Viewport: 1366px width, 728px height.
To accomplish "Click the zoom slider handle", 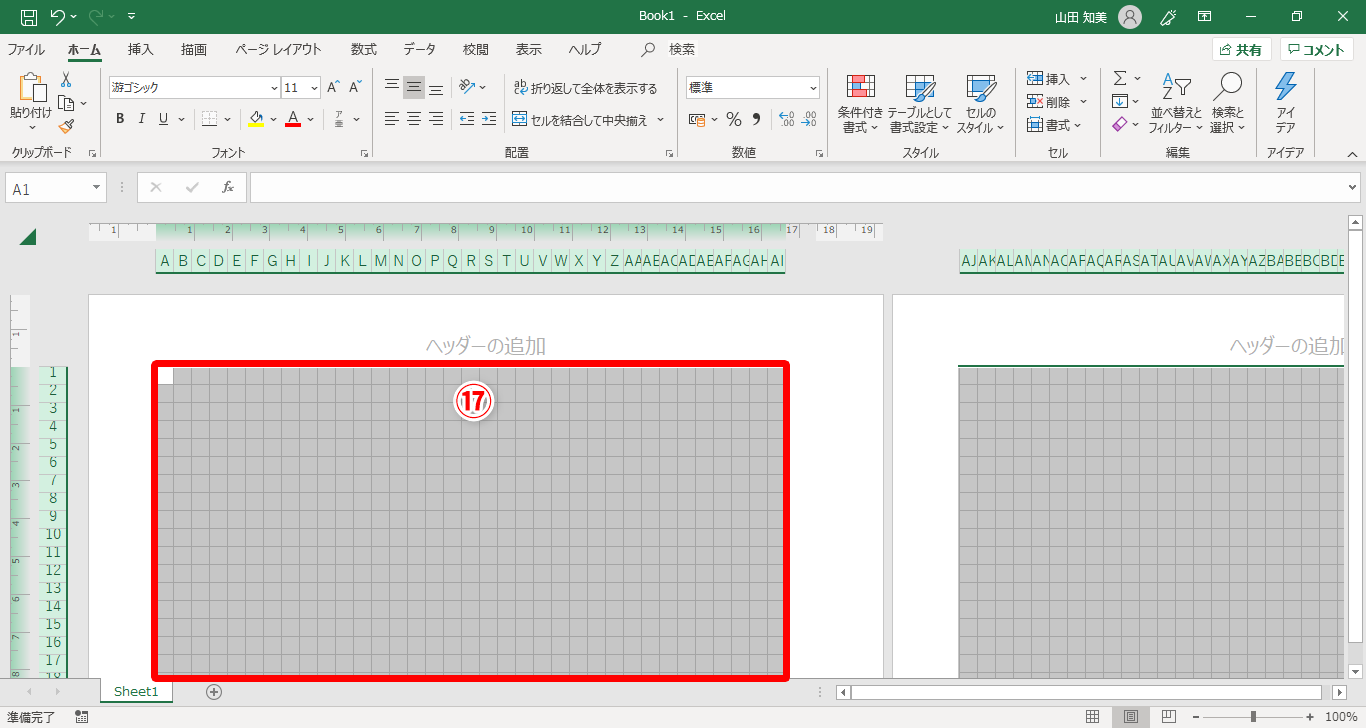I will (x=1253, y=717).
